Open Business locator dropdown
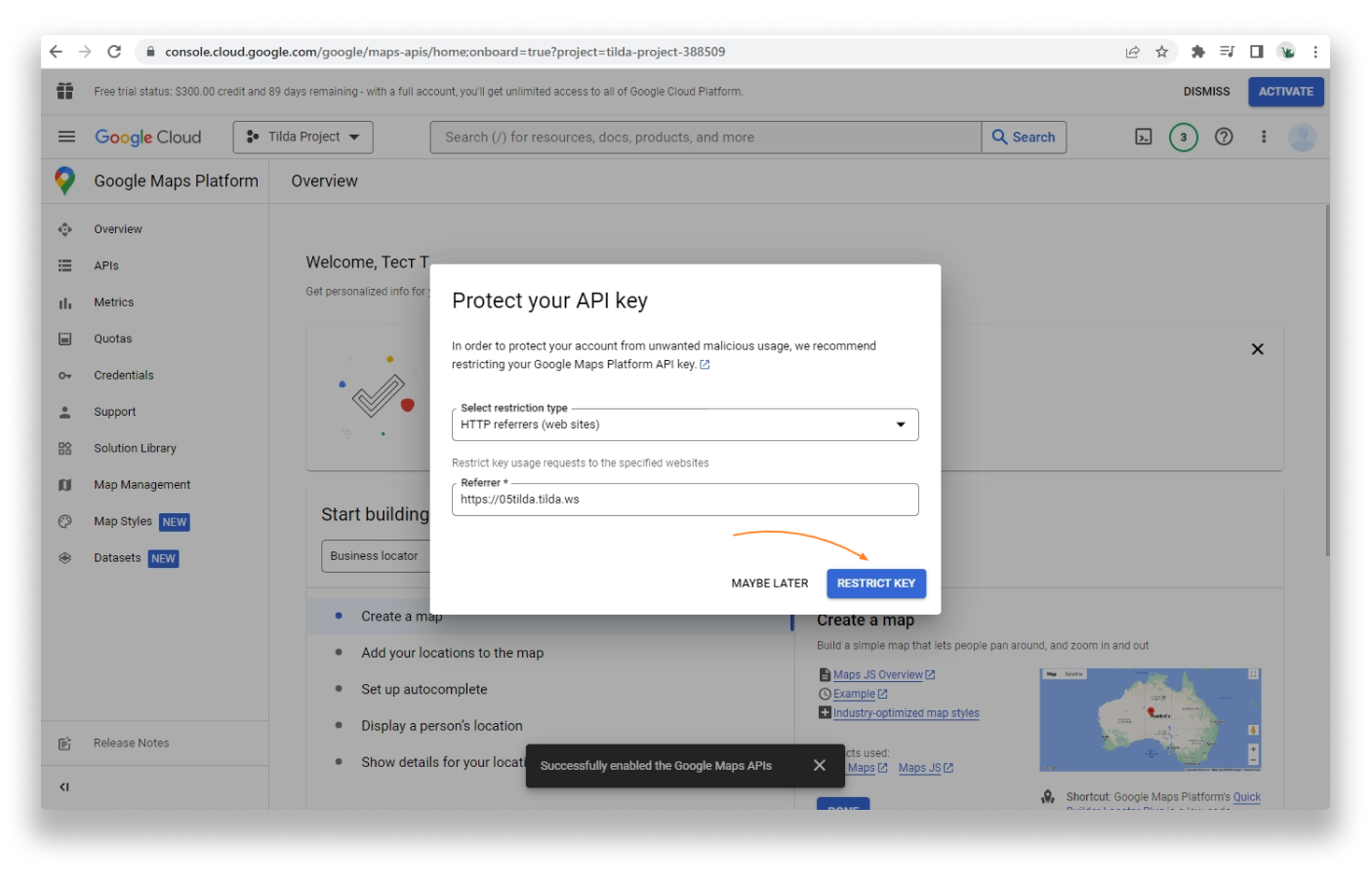1372x885 pixels. pos(376,556)
